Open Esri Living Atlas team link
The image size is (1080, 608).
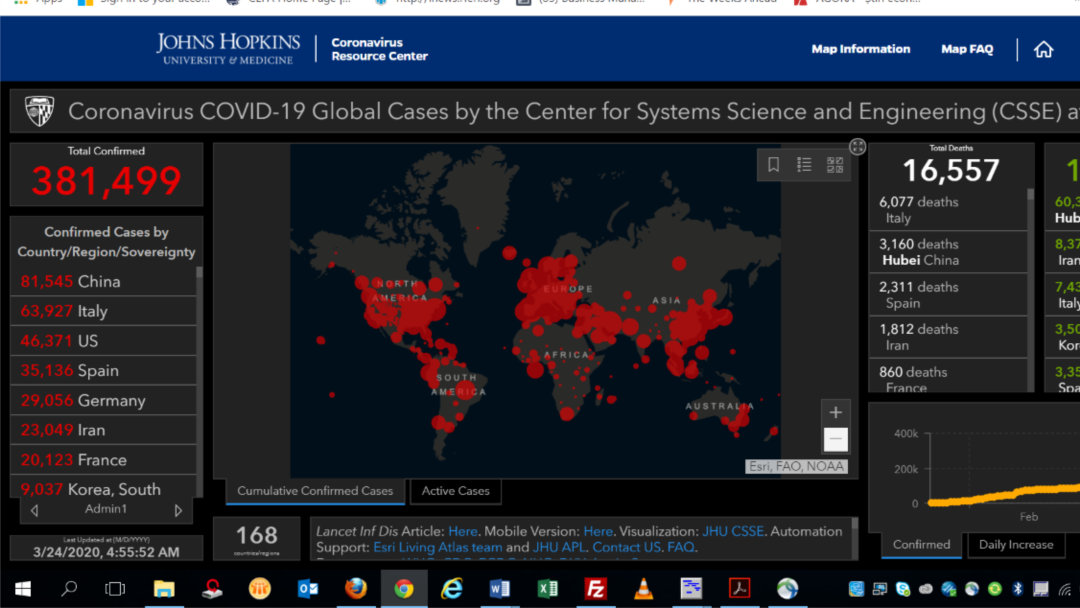(437, 547)
